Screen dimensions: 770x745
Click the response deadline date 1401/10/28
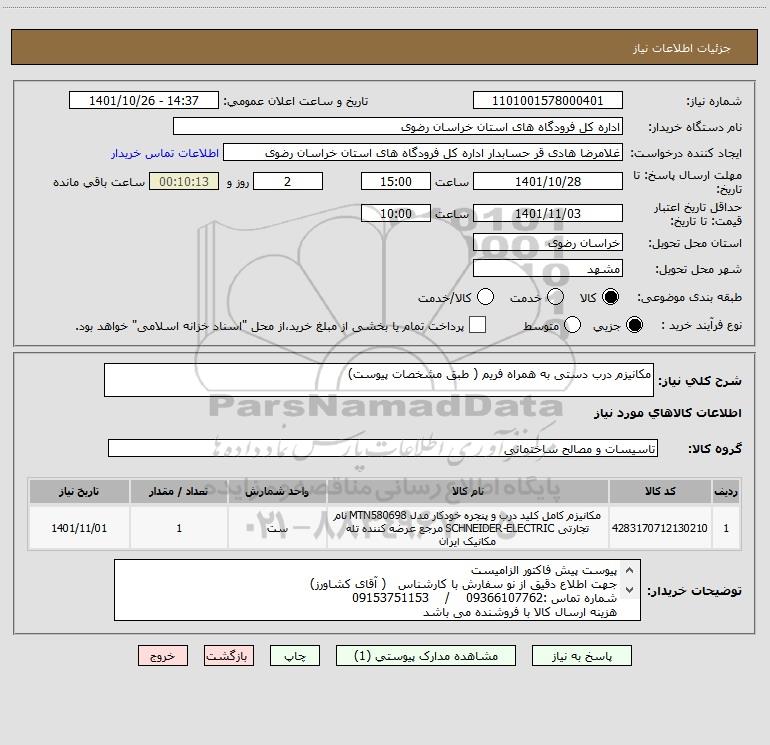point(548,181)
